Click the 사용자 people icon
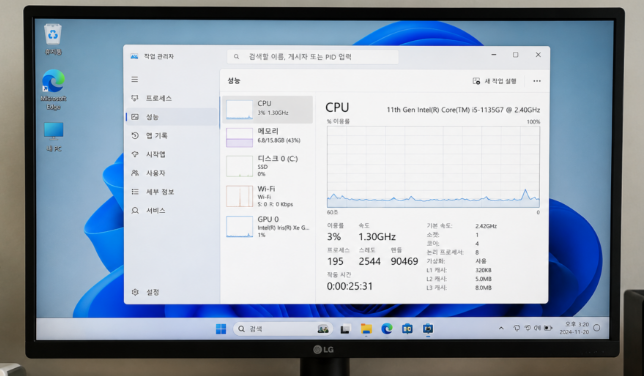Screen dimensions: 644x376 (135, 173)
